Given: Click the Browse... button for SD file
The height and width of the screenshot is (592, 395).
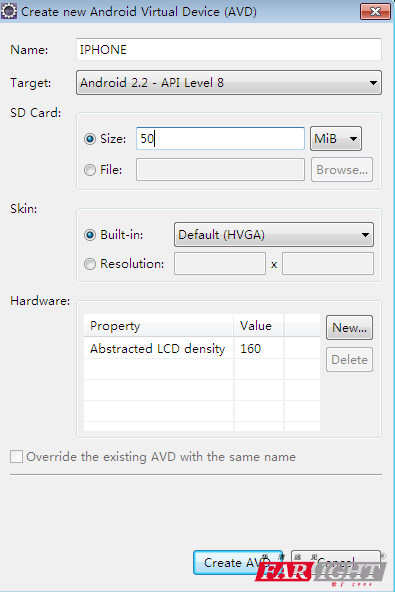Looking at the screenshot, I should pyautogui.click(x=342, y=170).
